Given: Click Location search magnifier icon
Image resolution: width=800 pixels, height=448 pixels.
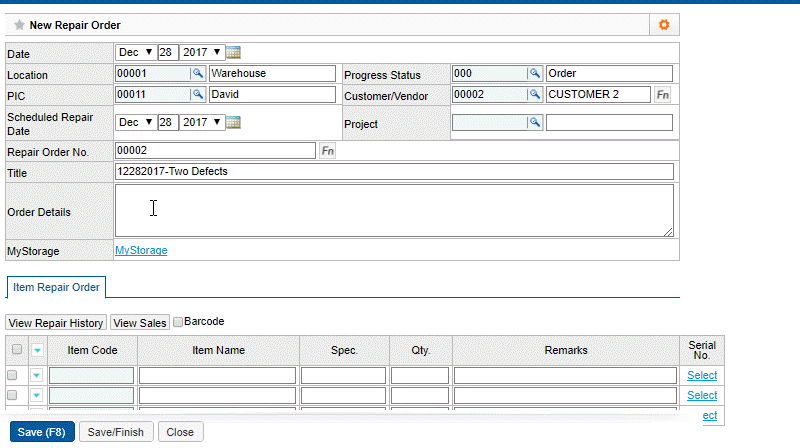Looking at the screenshot, I should pyautogui.click(x=197, y=73).
